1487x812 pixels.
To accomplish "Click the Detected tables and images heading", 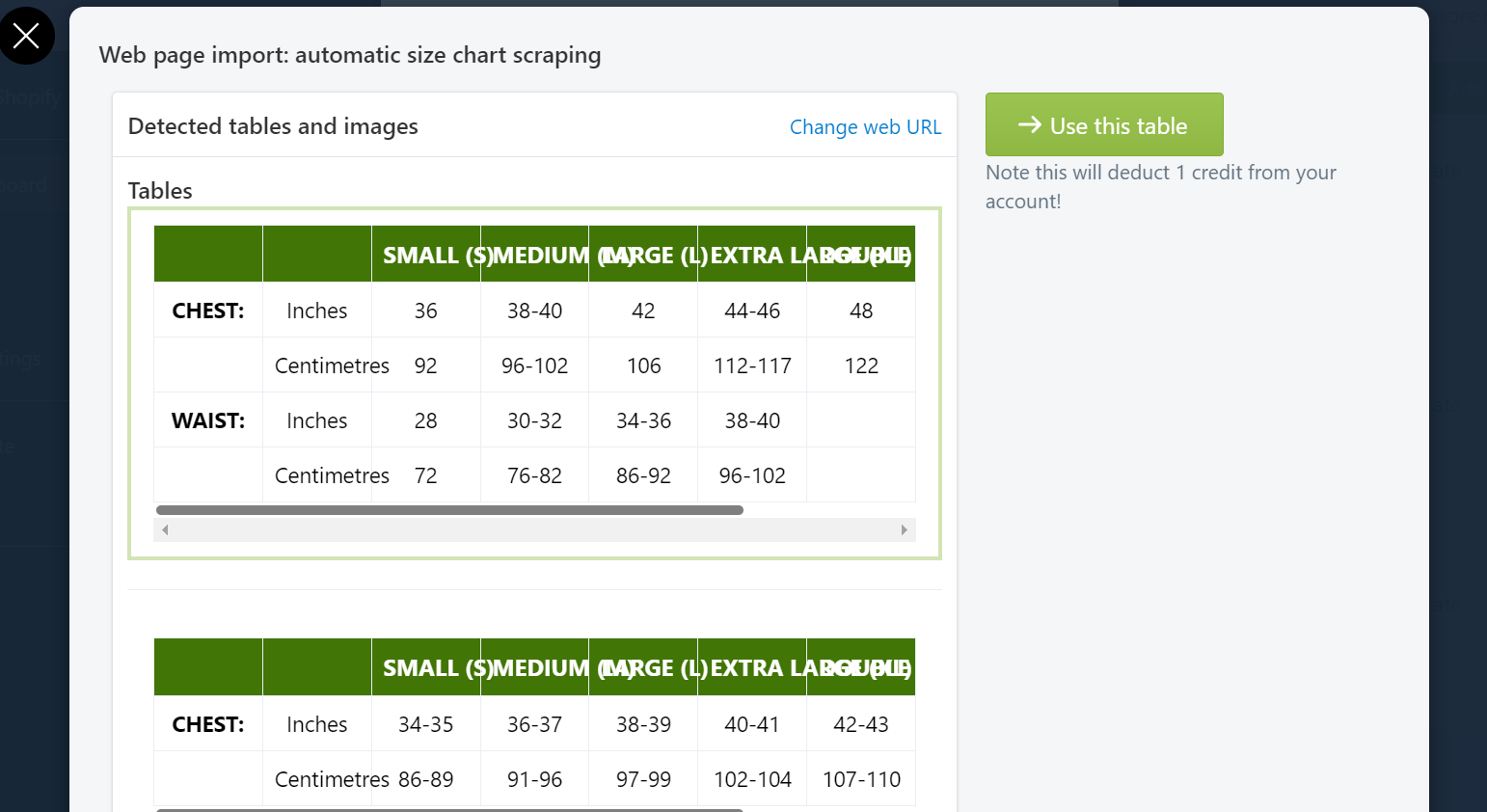I will coord(273,126).
